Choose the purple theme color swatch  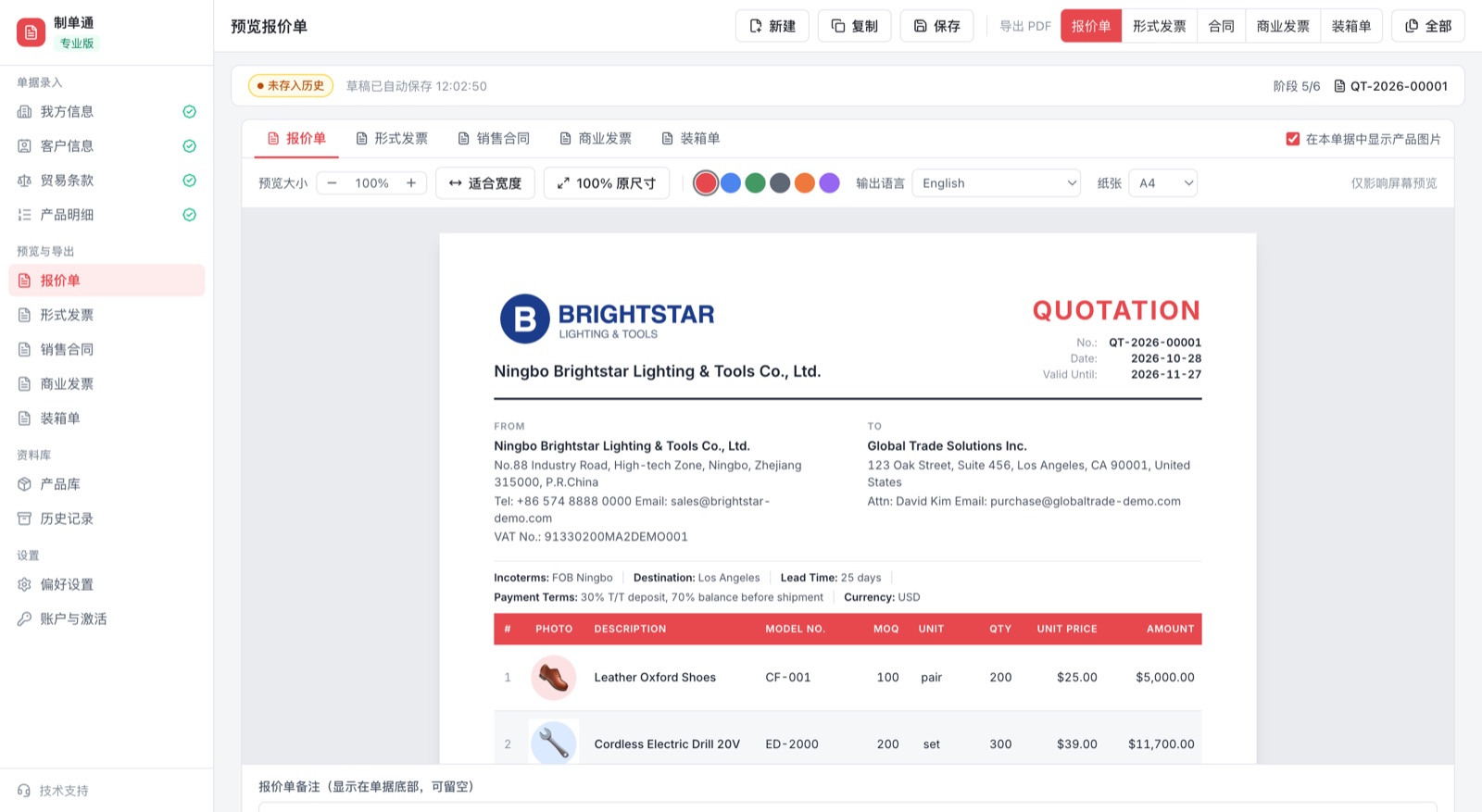coord(830,183)
